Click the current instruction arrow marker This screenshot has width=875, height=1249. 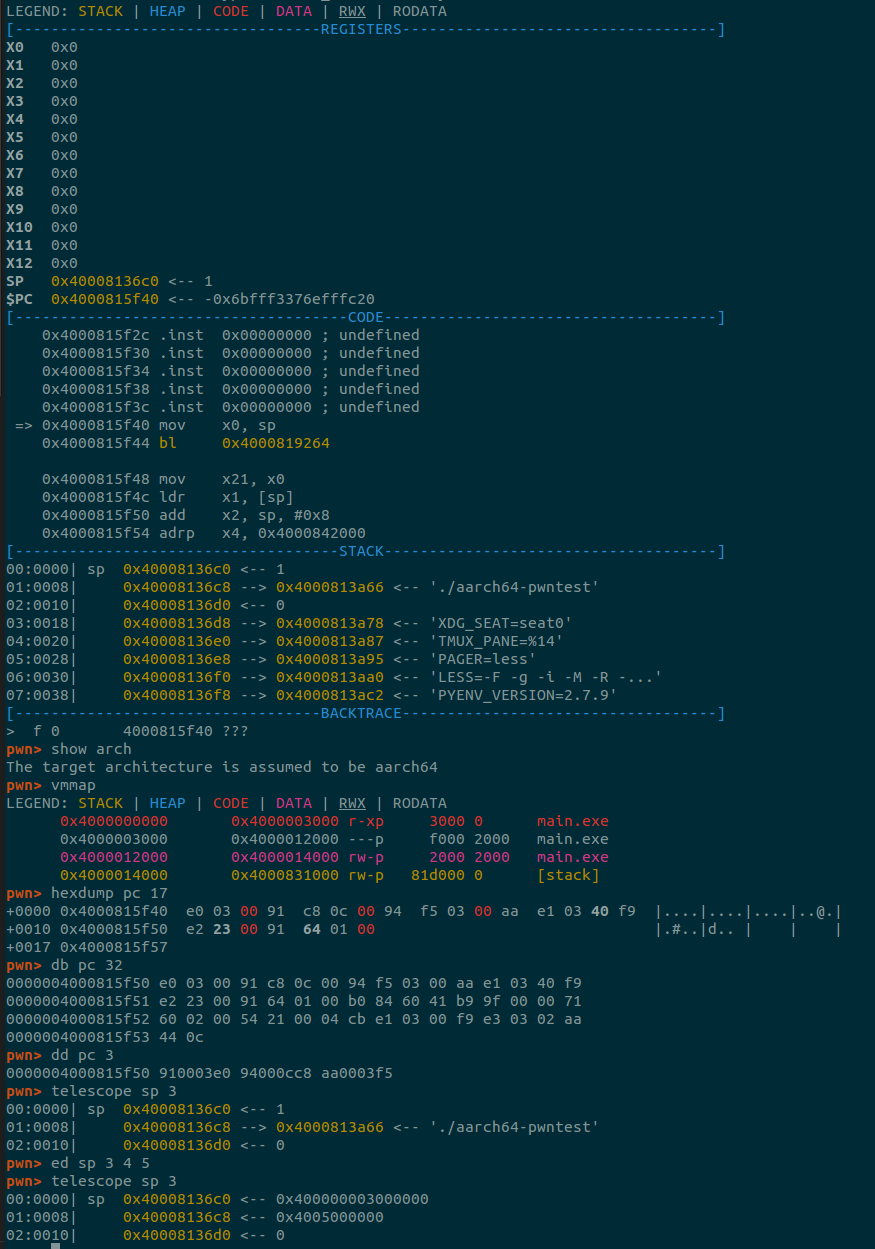point(24,425)
